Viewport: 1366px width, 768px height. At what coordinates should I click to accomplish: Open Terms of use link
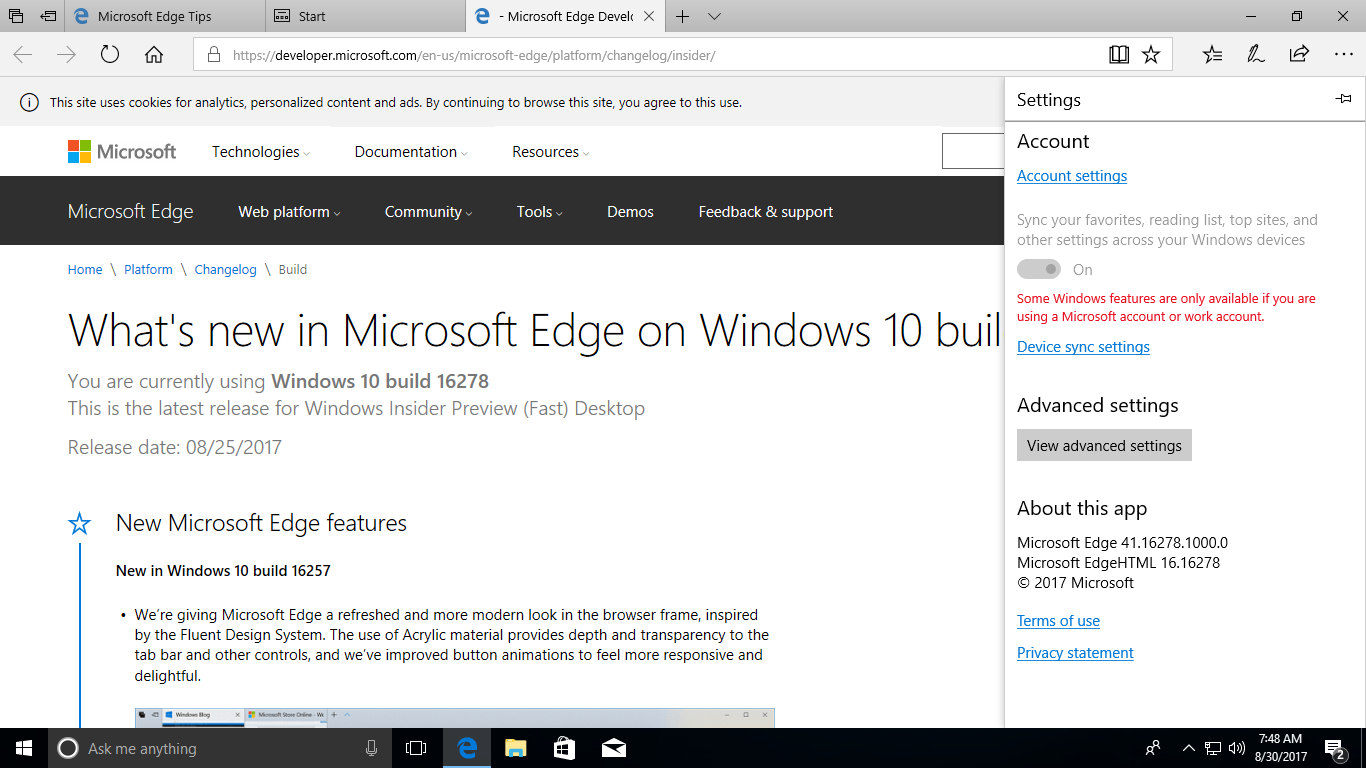[x=1058, y=621]
